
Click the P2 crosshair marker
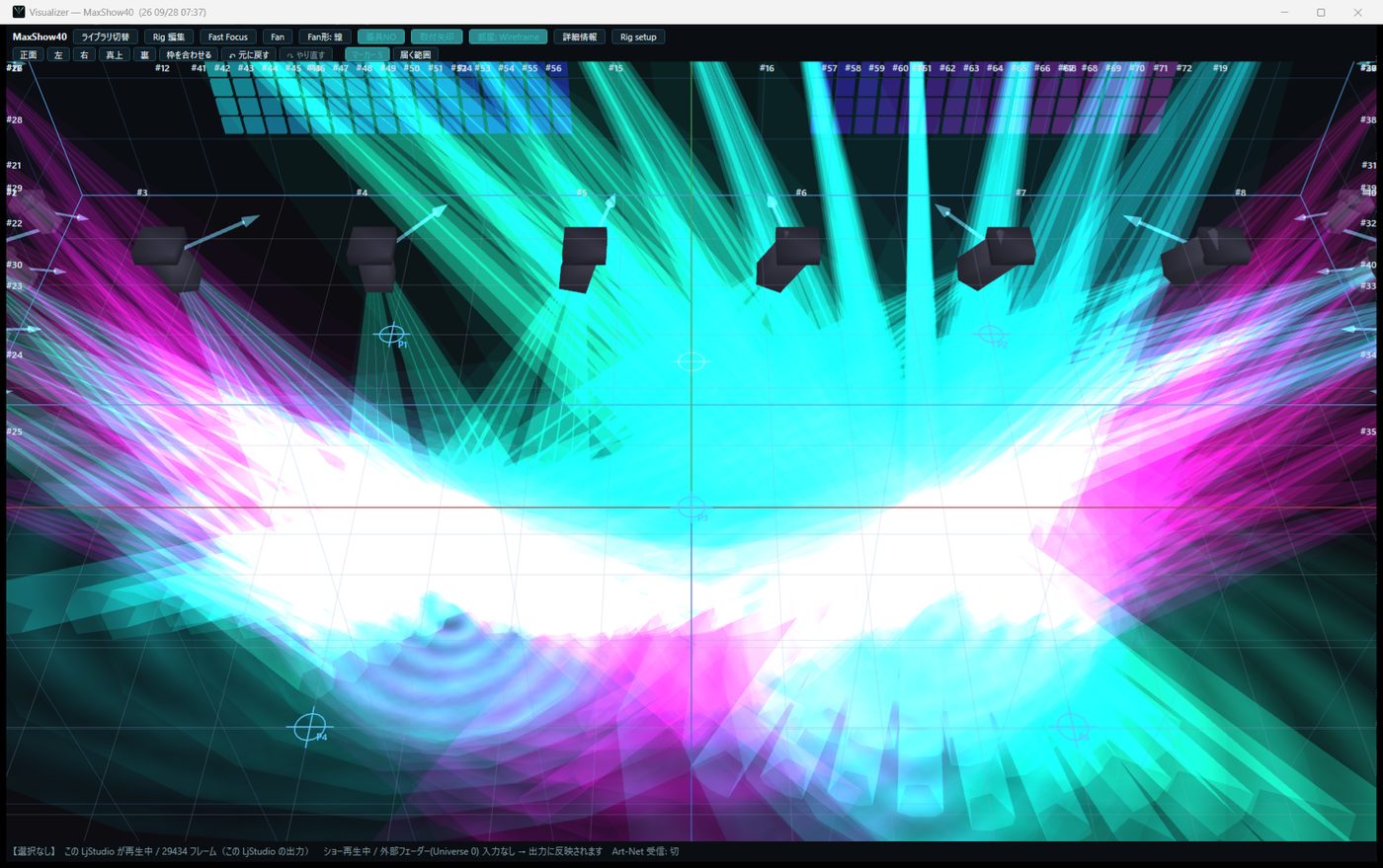click(x=990, y=335)
